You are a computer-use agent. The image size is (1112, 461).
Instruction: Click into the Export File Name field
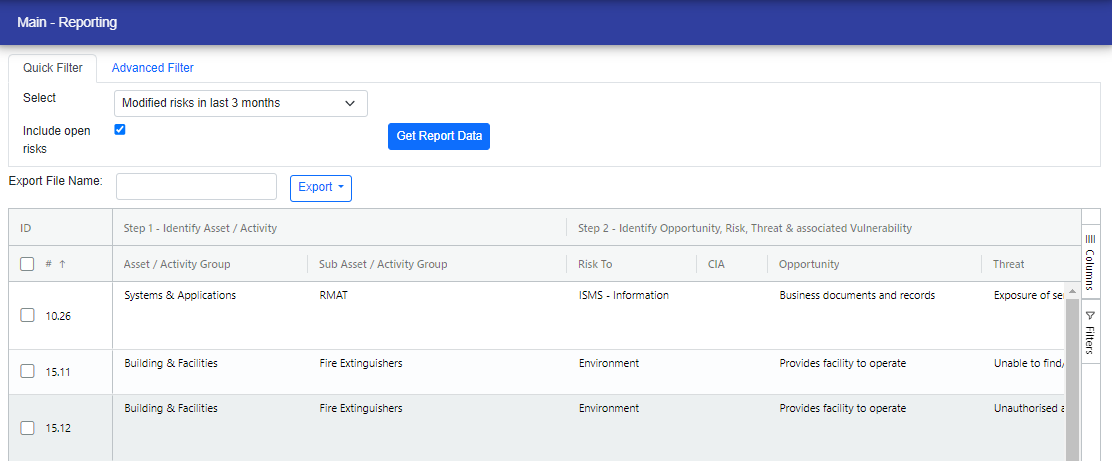[196, 186]
